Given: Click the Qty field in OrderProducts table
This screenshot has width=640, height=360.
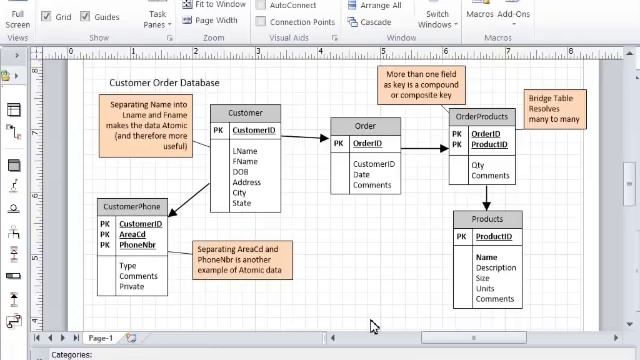Looking at the screenshot, I should pyautogui.click(x=478, y=165).
